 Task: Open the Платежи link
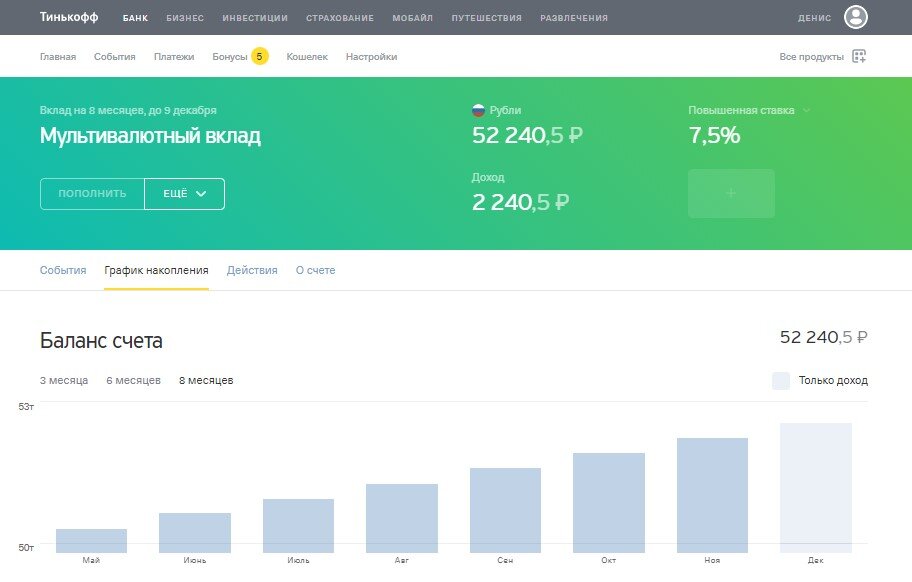click(x=174, y=57)
